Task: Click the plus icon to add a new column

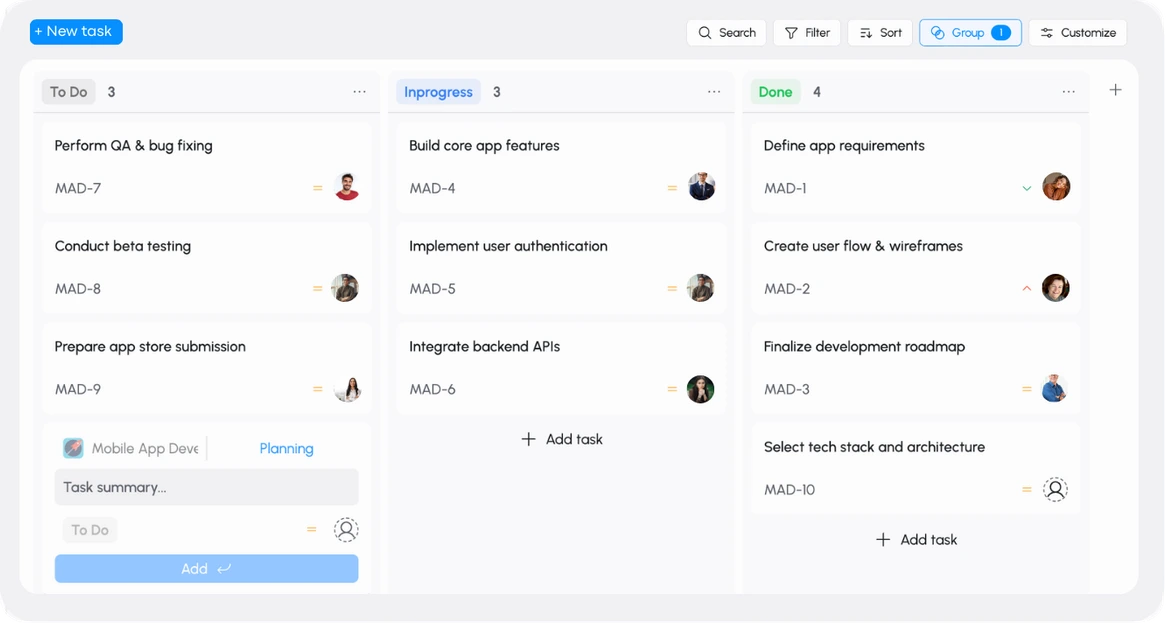Action: pyautogui.click(x=1115, y=90)
